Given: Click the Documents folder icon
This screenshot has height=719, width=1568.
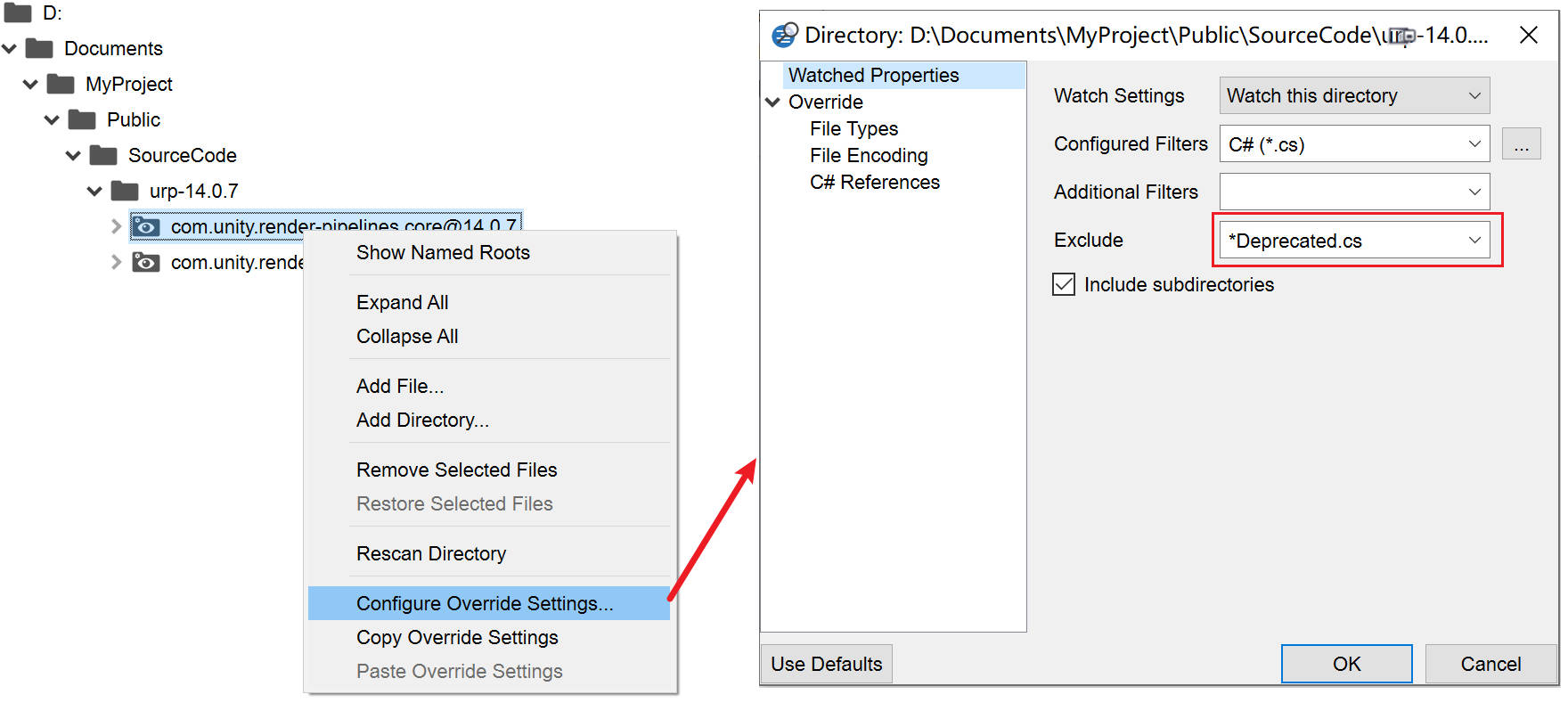Looking at the screenshot, I should point(39,48).
